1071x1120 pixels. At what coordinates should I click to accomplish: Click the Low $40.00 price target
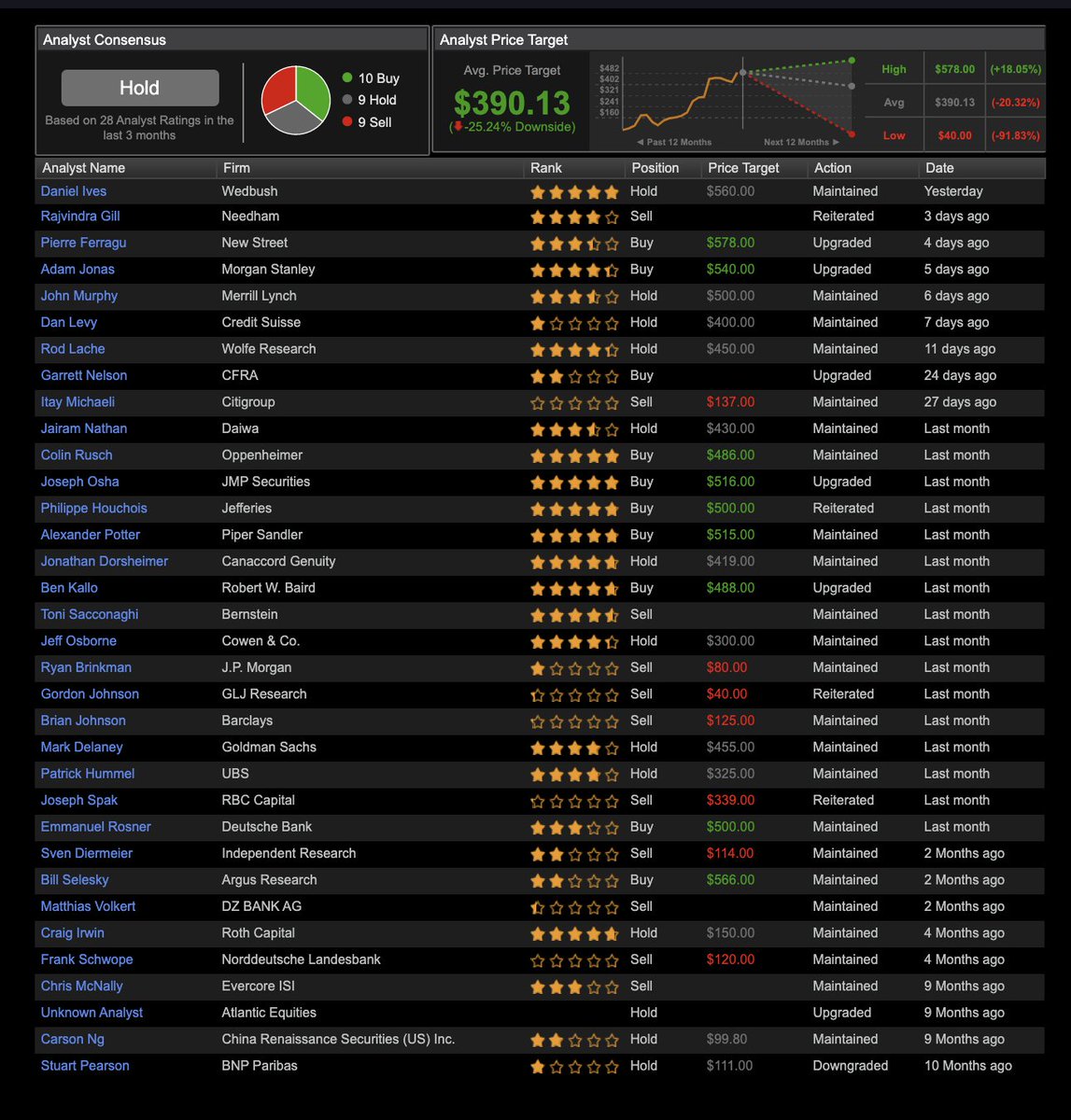[x=954, y=135]
